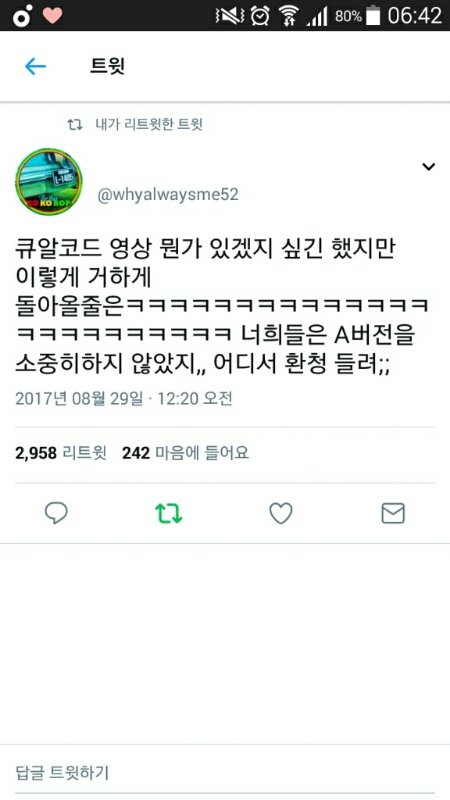Image resolution: width=450 pixels, height=800 pixels.
Task: Tap the alarm clock status icon
Action: click(x=260, y=16)
